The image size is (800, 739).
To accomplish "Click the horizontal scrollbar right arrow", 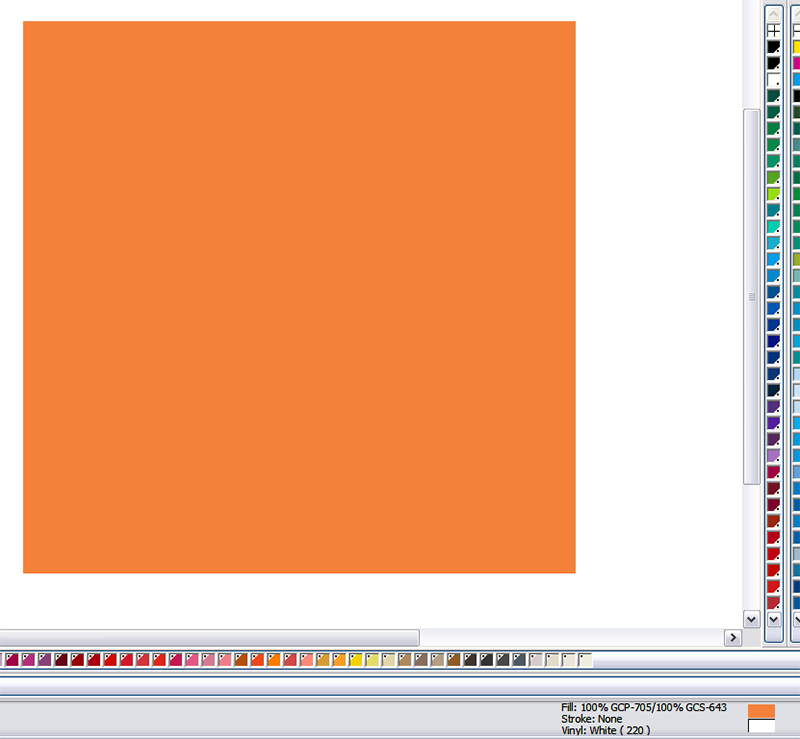I will click(x=733, y=637).
